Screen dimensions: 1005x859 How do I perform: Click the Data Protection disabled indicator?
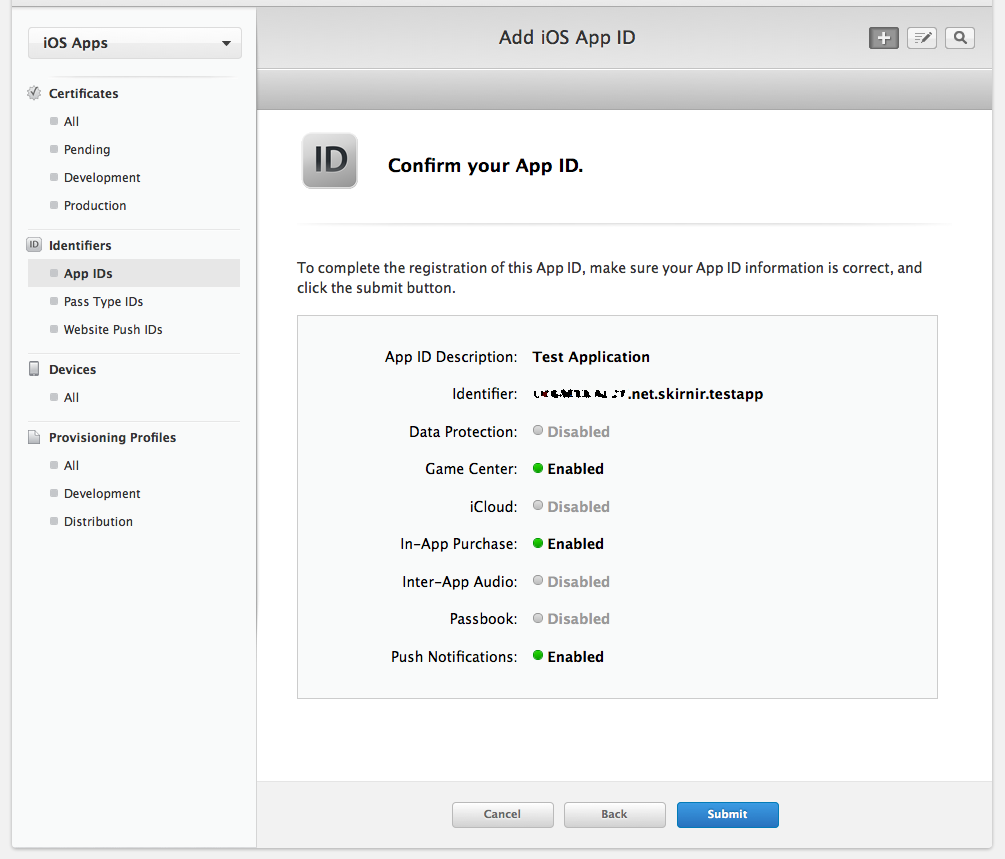click(538, 431)
